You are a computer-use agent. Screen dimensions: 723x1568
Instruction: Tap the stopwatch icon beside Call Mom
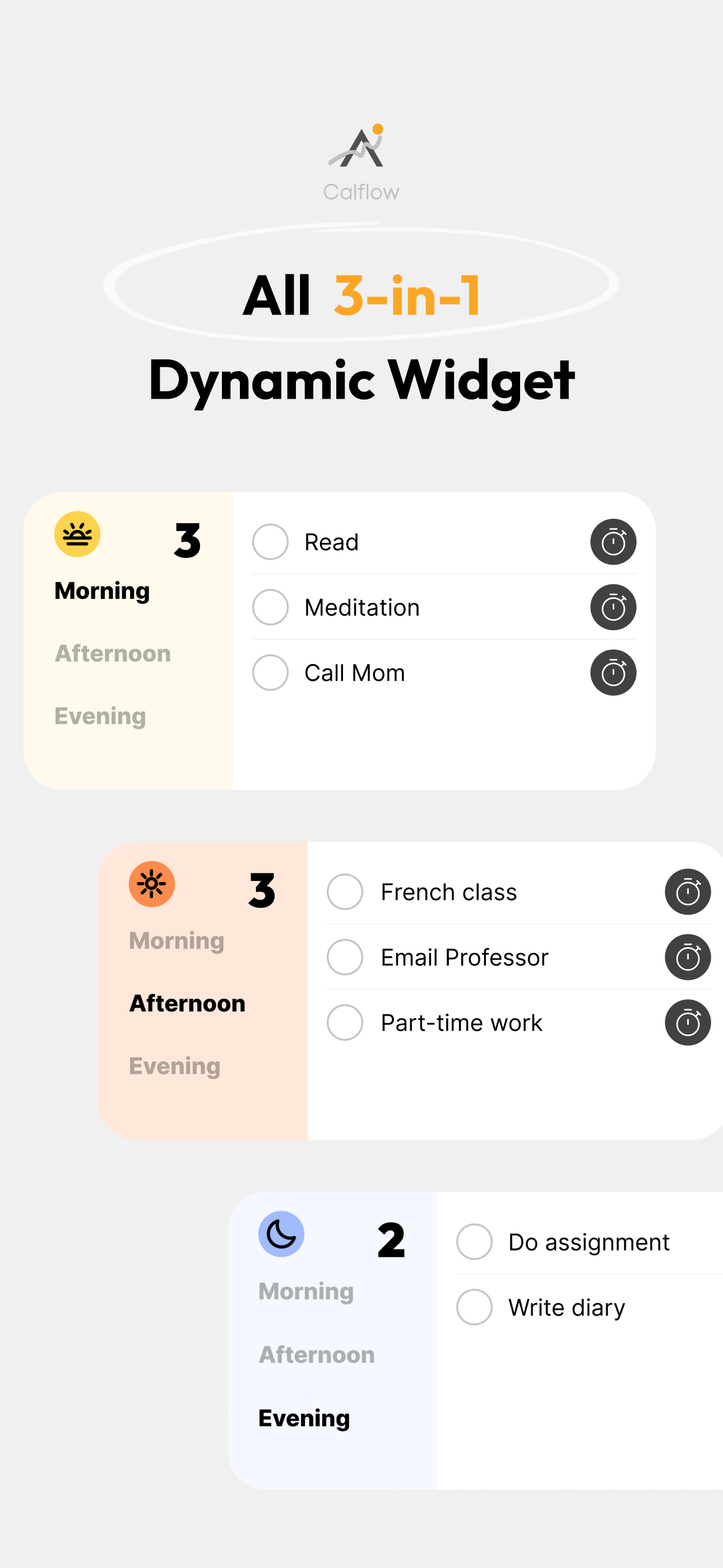coord(613,672)
